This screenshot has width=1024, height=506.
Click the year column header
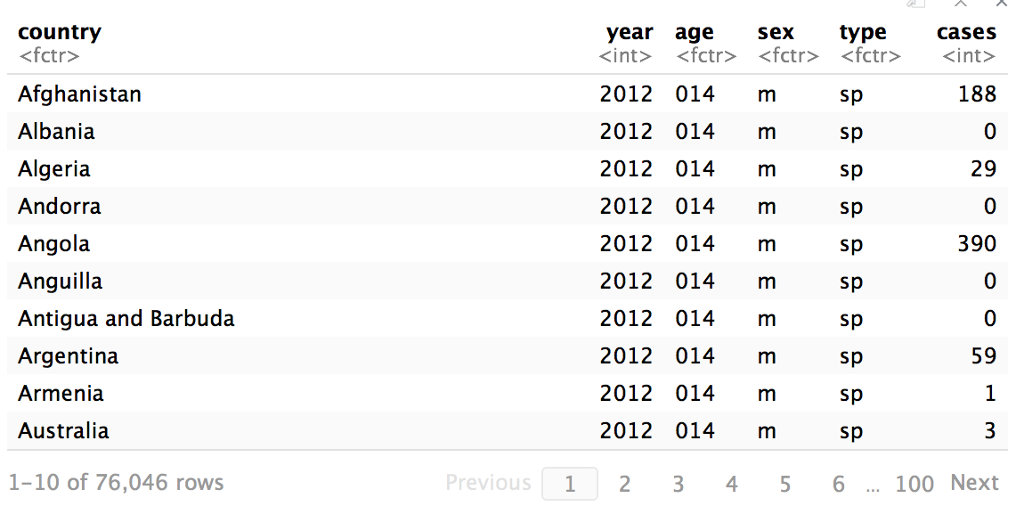click(629, 32)
